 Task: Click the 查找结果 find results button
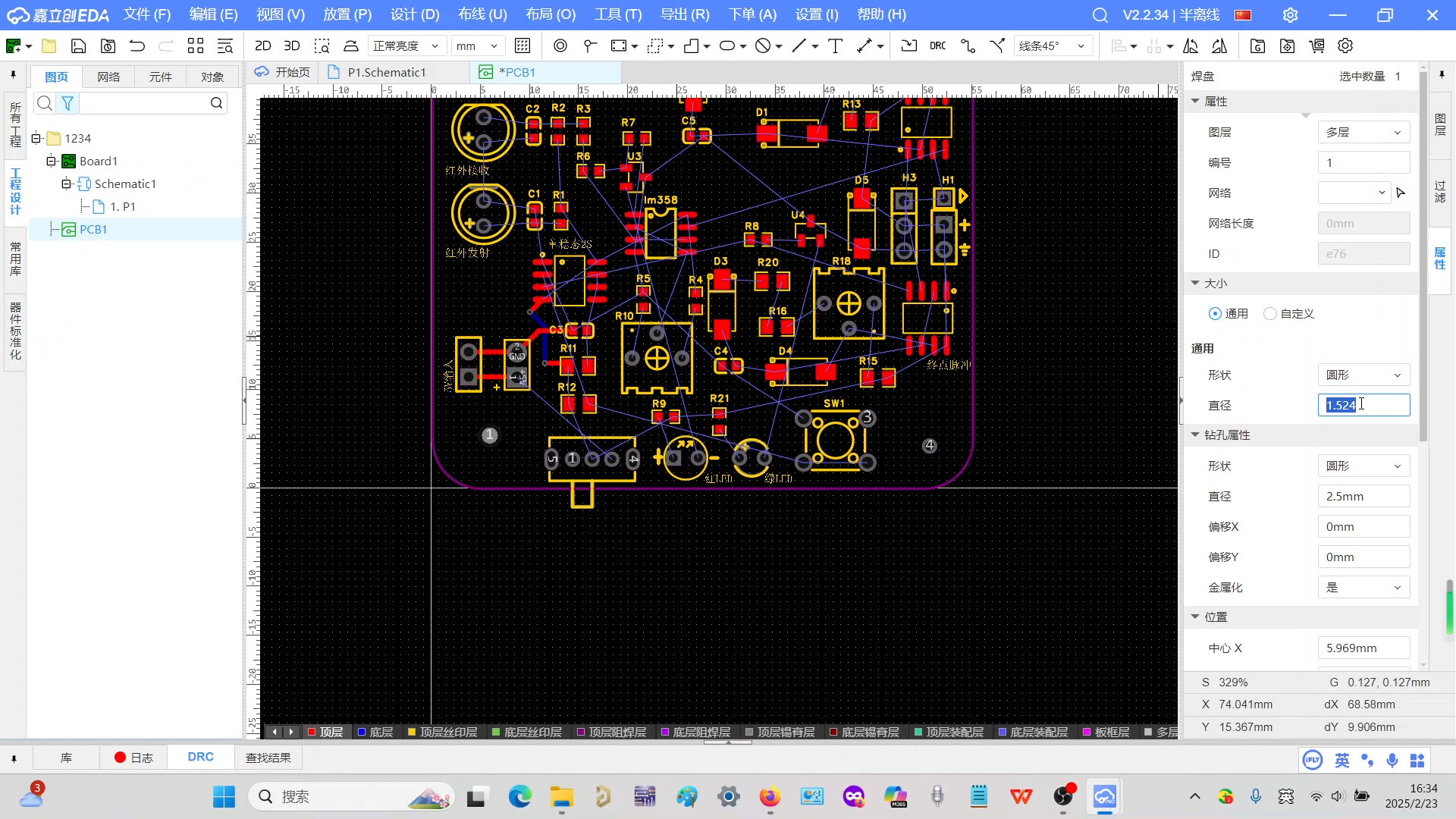point(268,758)
